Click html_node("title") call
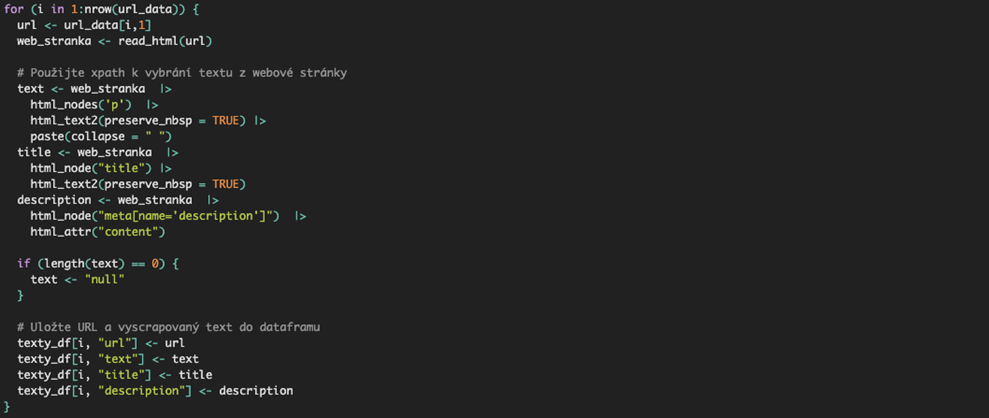 click(x=91, y=168)
